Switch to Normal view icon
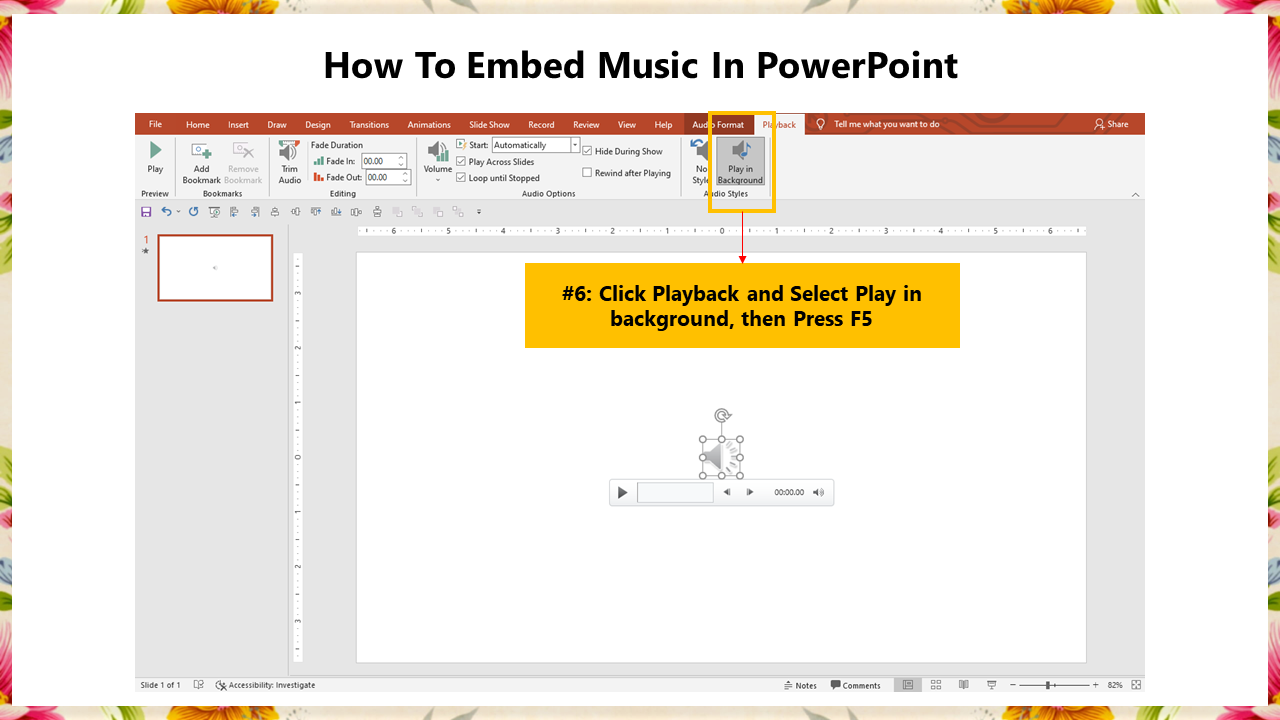Image resolution: width=1280 pixels, height=720 pixels. 908,685
